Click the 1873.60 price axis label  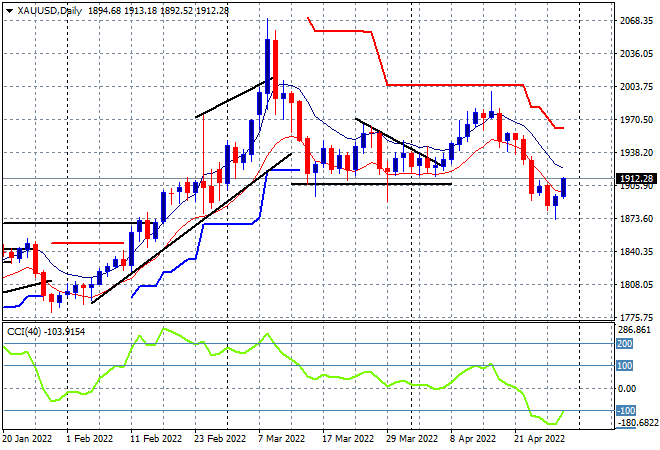[x=636, y=218]
